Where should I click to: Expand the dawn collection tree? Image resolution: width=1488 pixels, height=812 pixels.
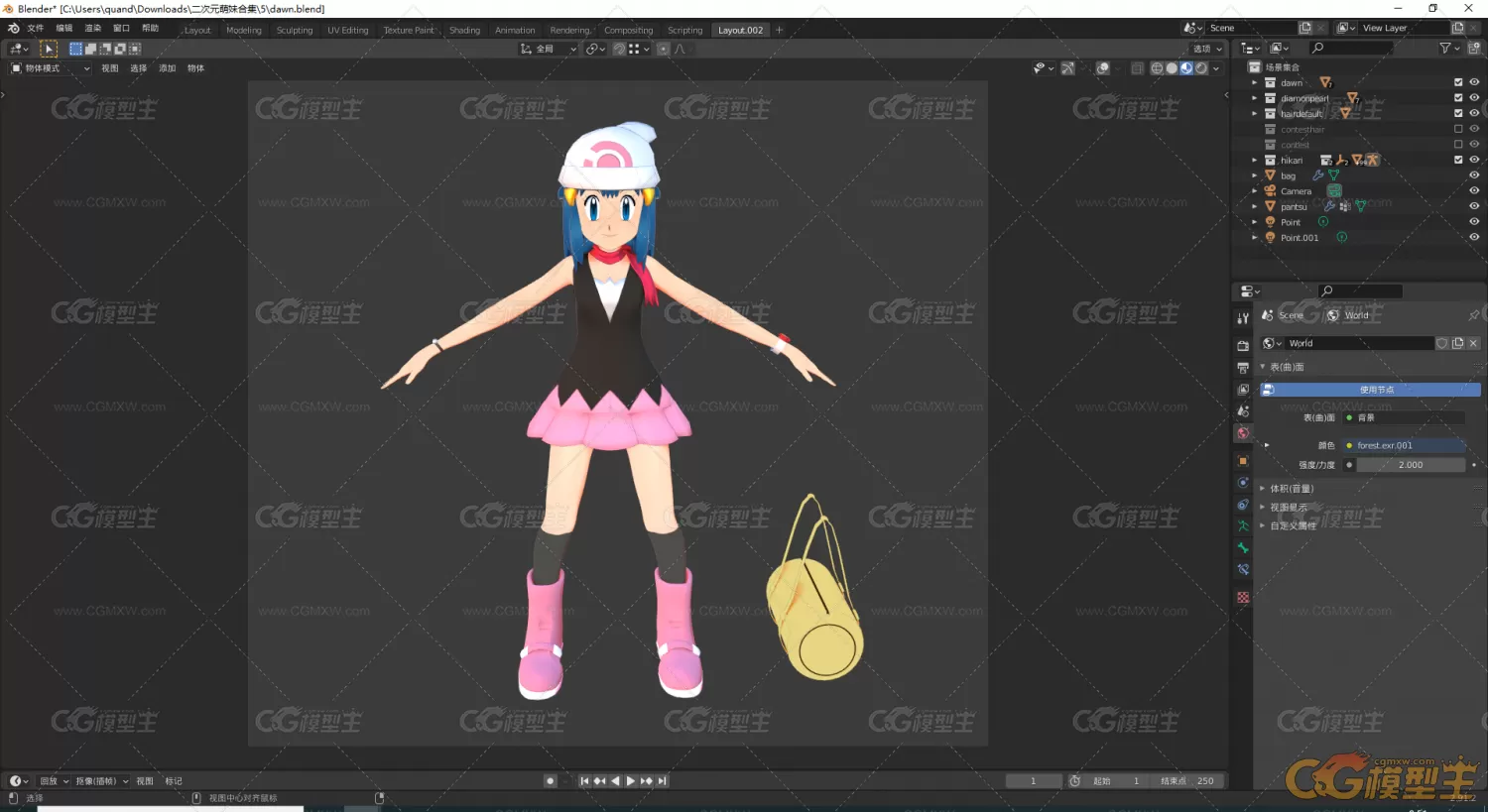point(1255,82)
